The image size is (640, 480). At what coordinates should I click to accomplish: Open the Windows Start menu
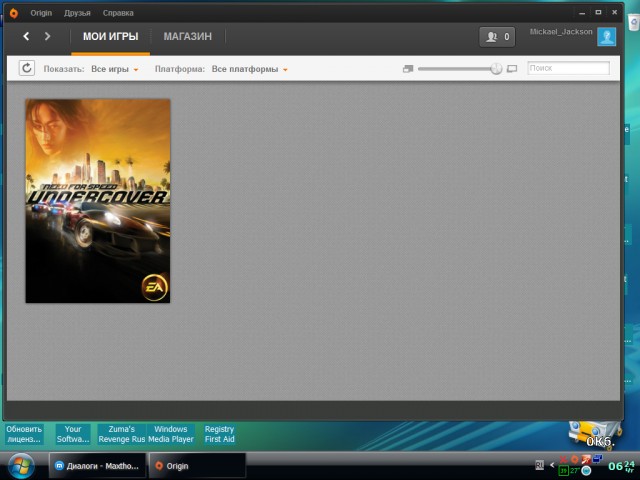[21, 465]
